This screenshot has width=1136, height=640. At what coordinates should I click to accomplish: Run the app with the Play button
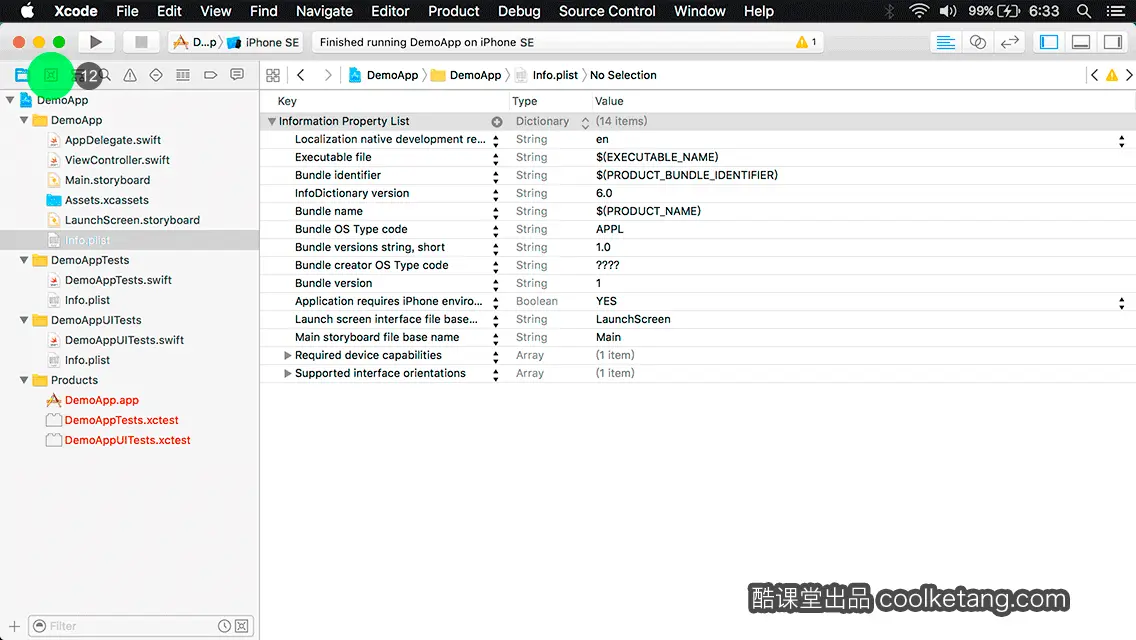[x=95, y=42]
